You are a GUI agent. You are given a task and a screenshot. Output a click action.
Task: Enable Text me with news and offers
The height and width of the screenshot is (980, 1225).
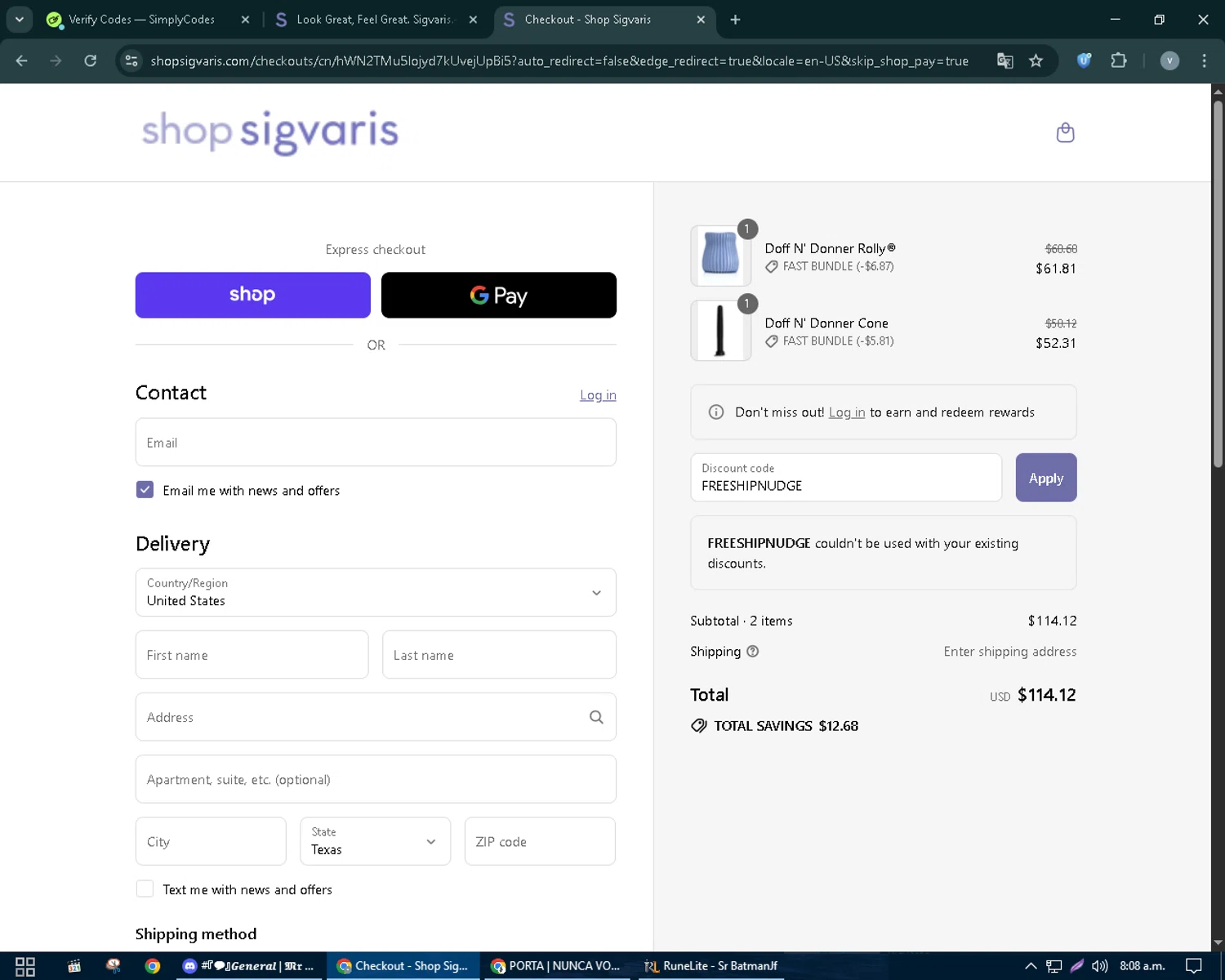(x=145, y=889)
